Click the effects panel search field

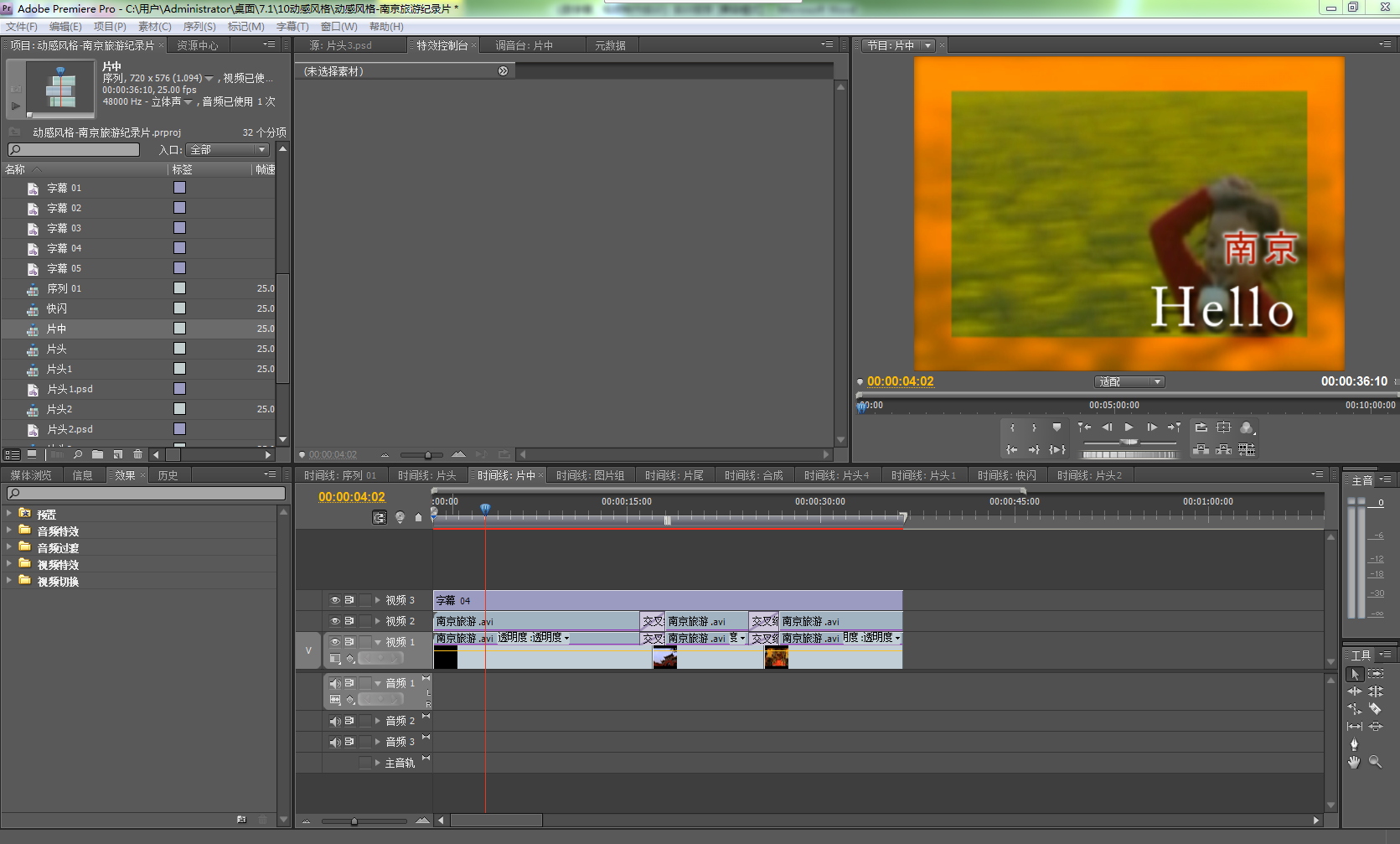(147, 493)
